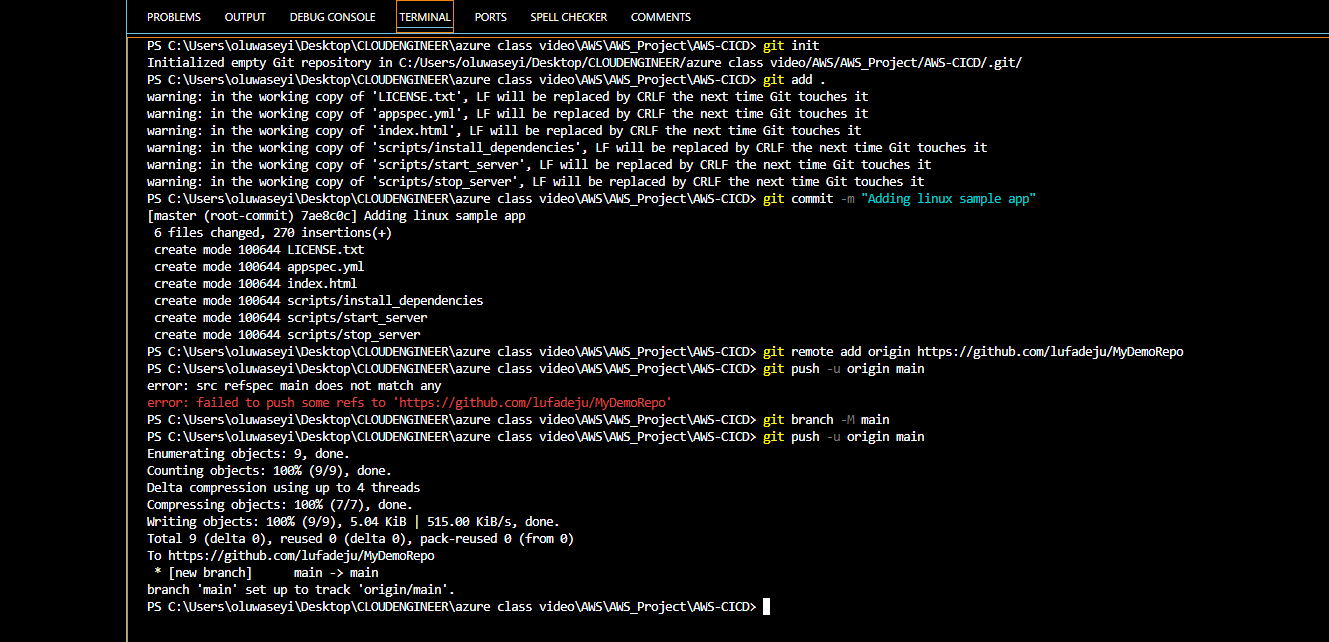This screenshot has width=1329, height=642.
Task: Click 'To https://github.com/lufadeju/MyDemoRepo' line
Action: (x=291, y=556)
